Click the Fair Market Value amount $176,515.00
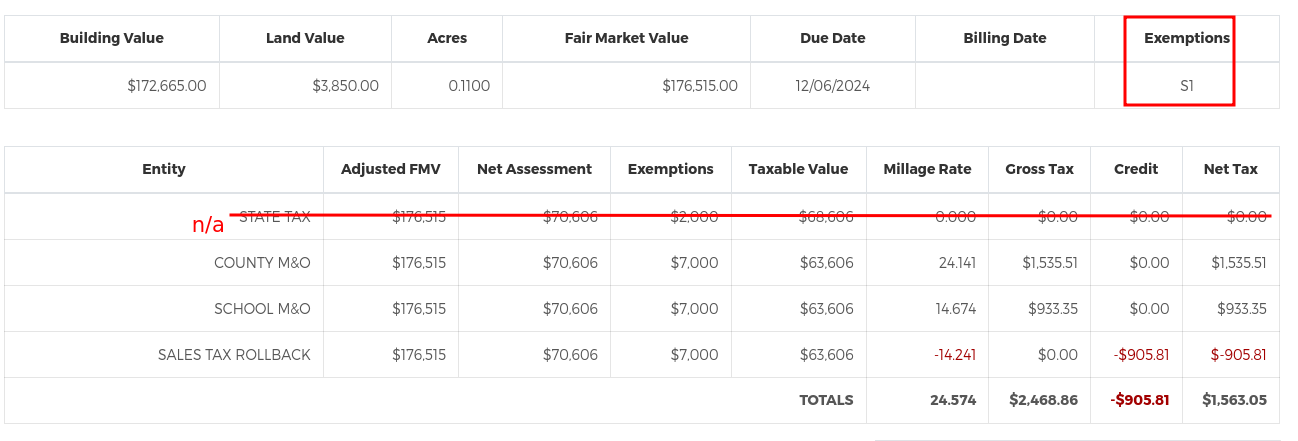 tap(700, 86)
